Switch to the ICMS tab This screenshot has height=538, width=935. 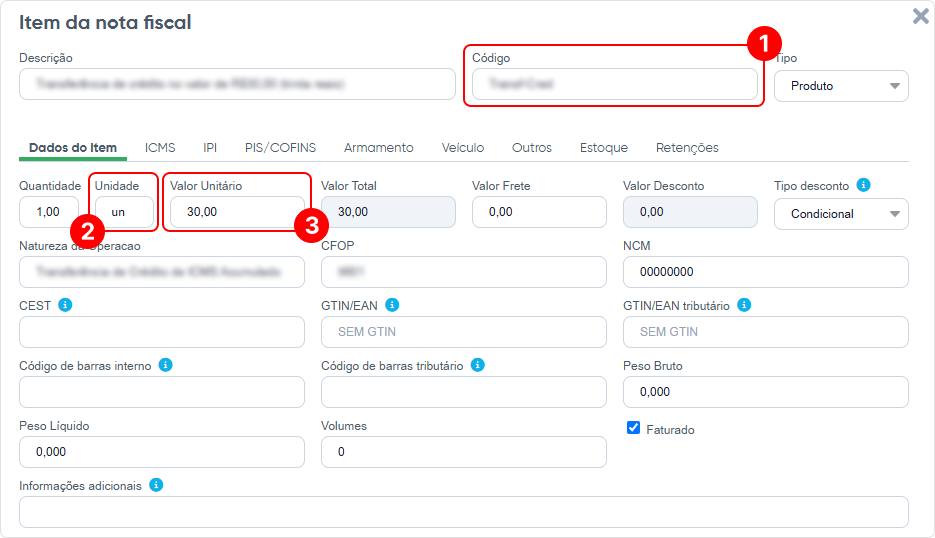[x=160, y=148]
